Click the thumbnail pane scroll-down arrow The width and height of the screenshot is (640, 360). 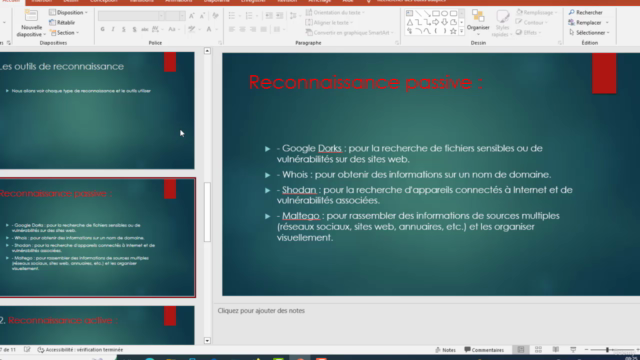[207, 341]
